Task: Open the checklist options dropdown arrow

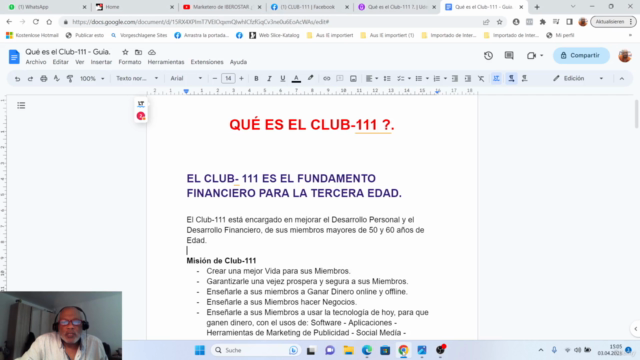Action: point(409,78)
